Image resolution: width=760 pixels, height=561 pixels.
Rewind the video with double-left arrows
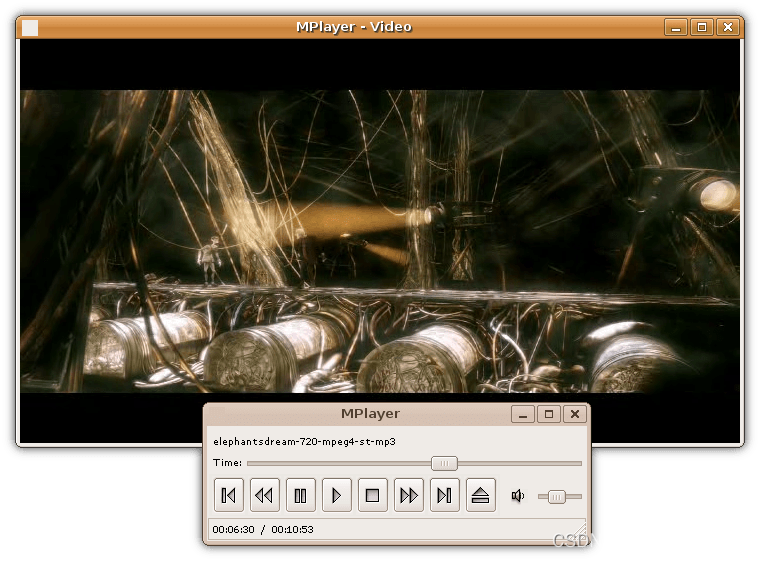coord(264,495)
